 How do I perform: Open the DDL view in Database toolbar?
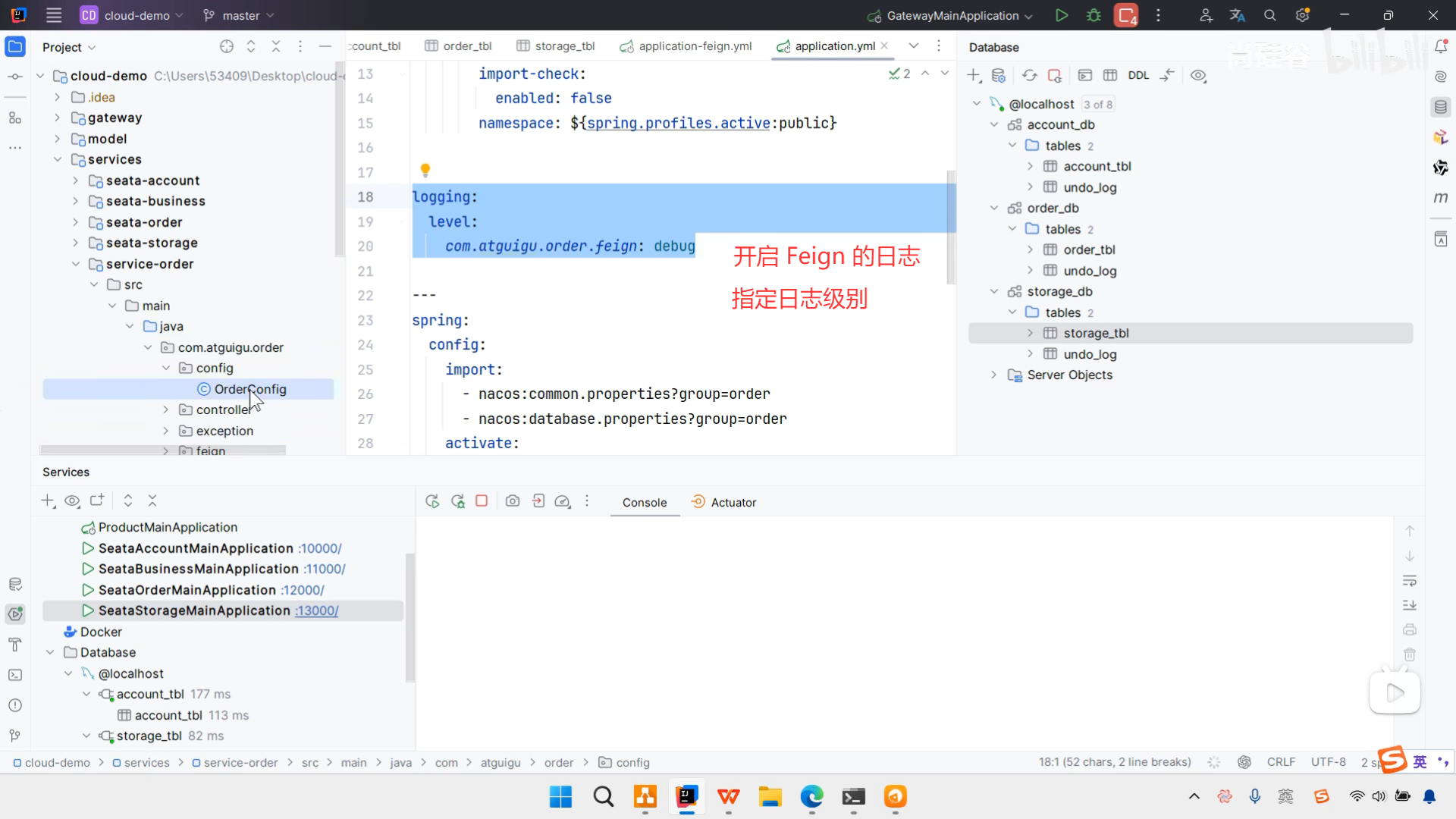coord(1137,75)
